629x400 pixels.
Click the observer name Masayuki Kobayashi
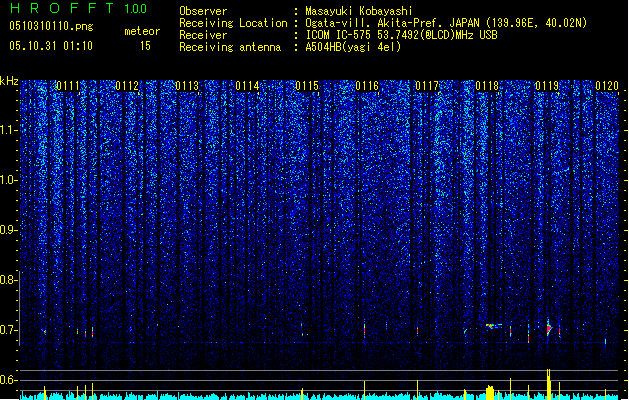[359, 11]
